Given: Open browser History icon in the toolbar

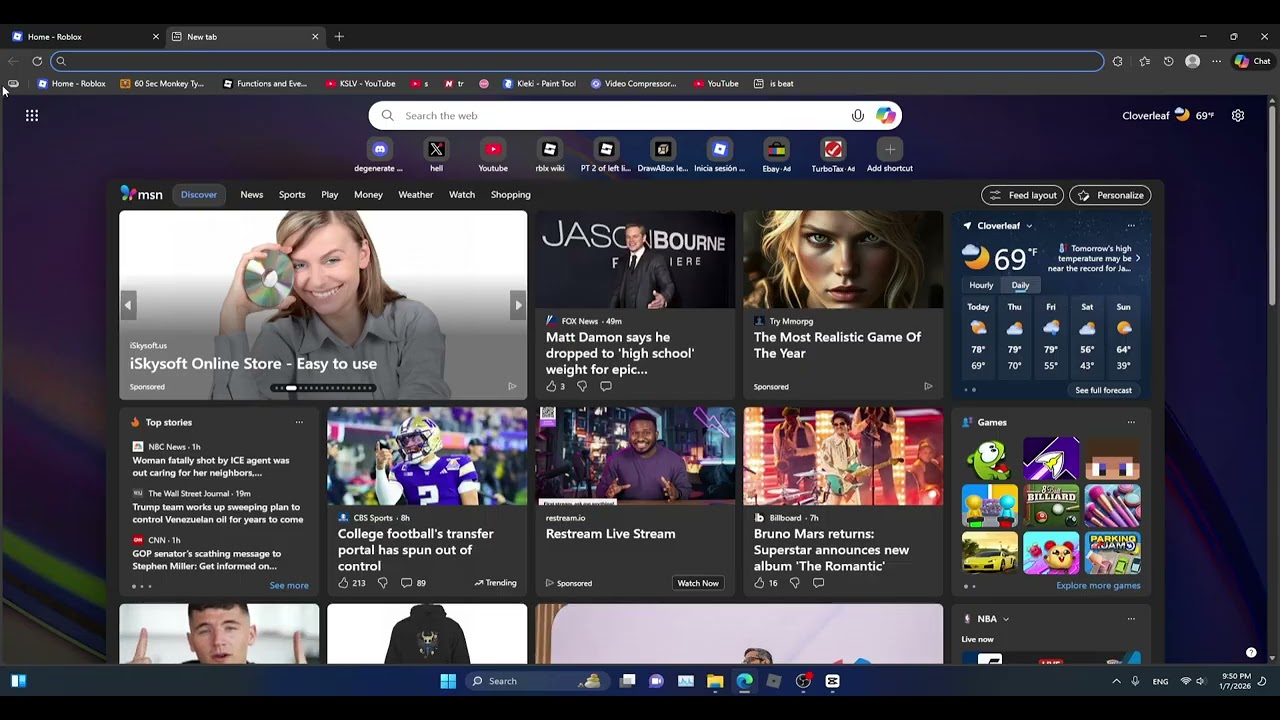Looking at the screenshot, I should click(1168, 61).
